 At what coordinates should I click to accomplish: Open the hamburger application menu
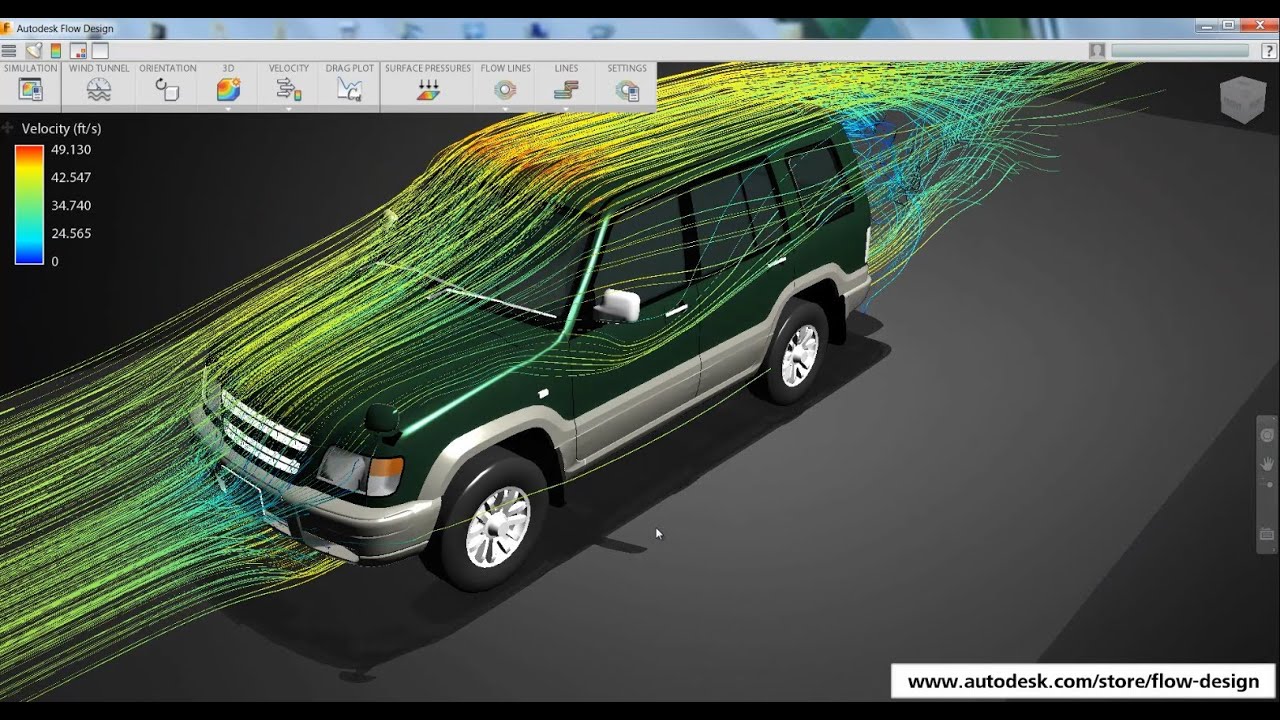[x=9, y=50]
